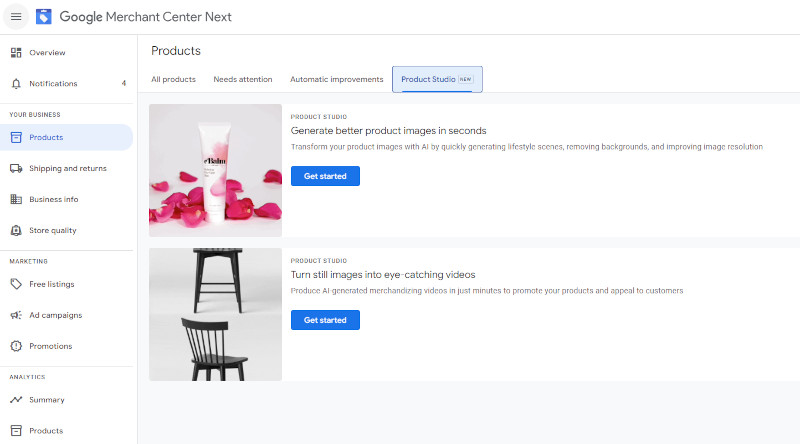
Task: Click the Overview dashboard icon
Action: coord(16,52)
